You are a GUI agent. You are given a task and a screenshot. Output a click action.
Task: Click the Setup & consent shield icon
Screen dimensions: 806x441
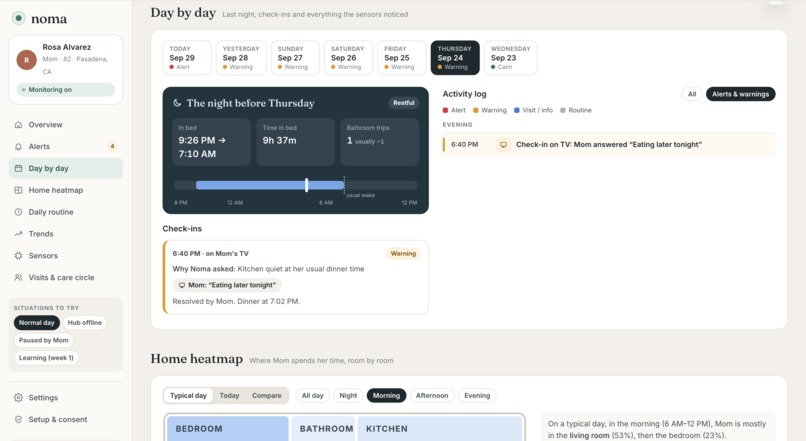pyautogui.click(x=19, y=419)
